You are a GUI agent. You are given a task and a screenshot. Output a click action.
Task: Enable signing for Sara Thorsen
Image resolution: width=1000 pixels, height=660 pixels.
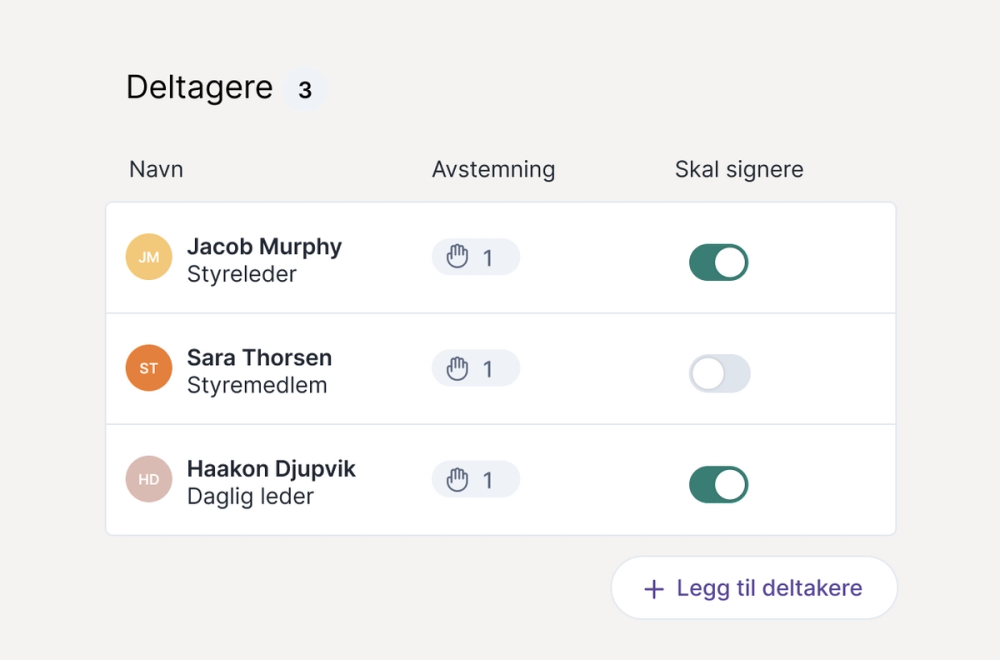click(719, 373)
